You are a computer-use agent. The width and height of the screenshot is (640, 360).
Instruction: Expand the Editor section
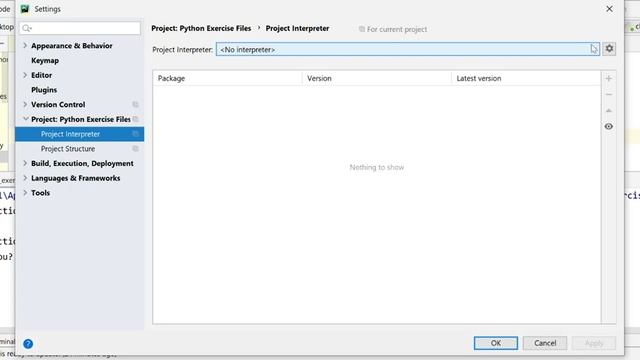25,75
